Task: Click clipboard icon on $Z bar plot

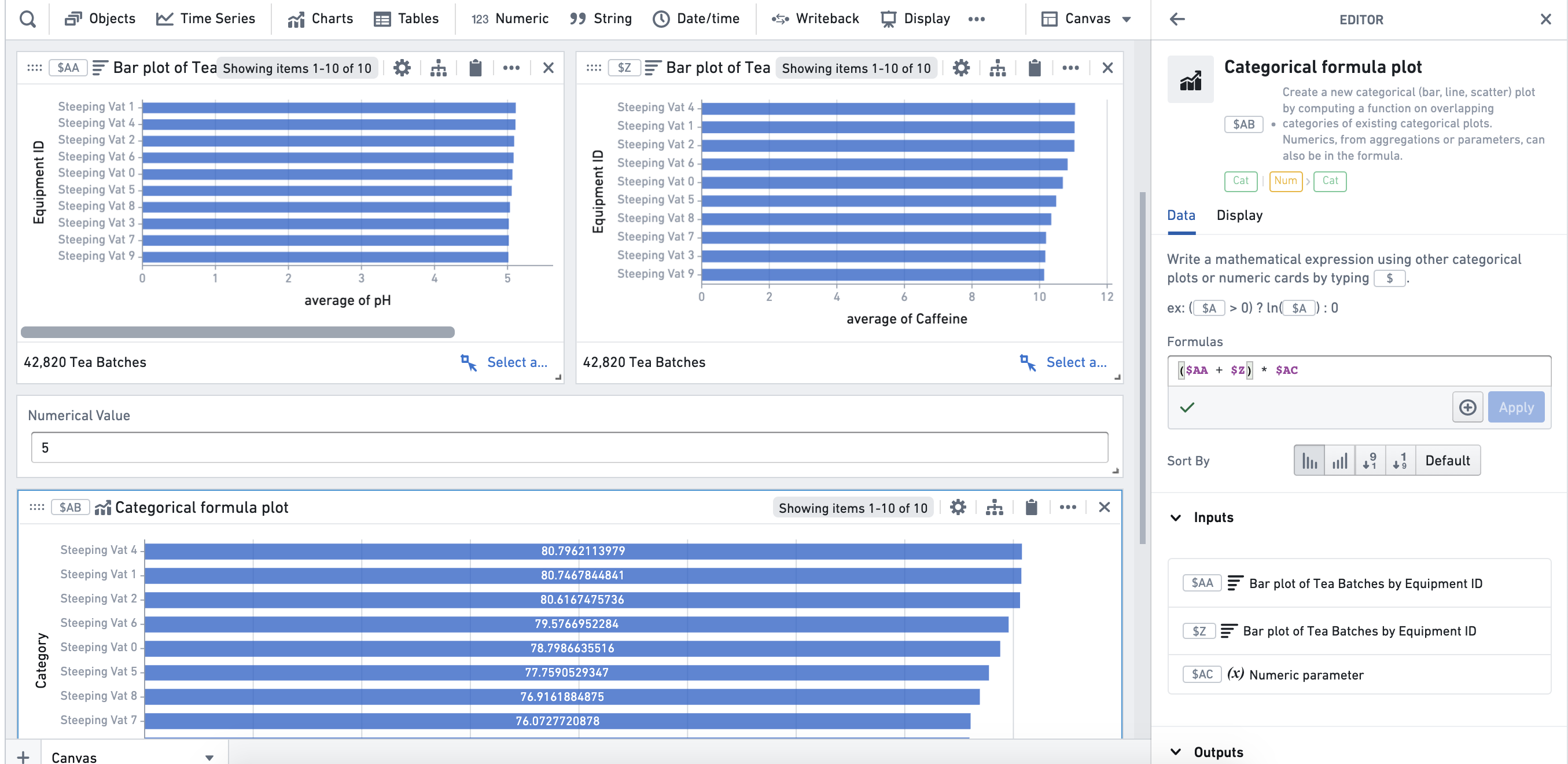Action: pyautogui.click(x=1035, y=68)
